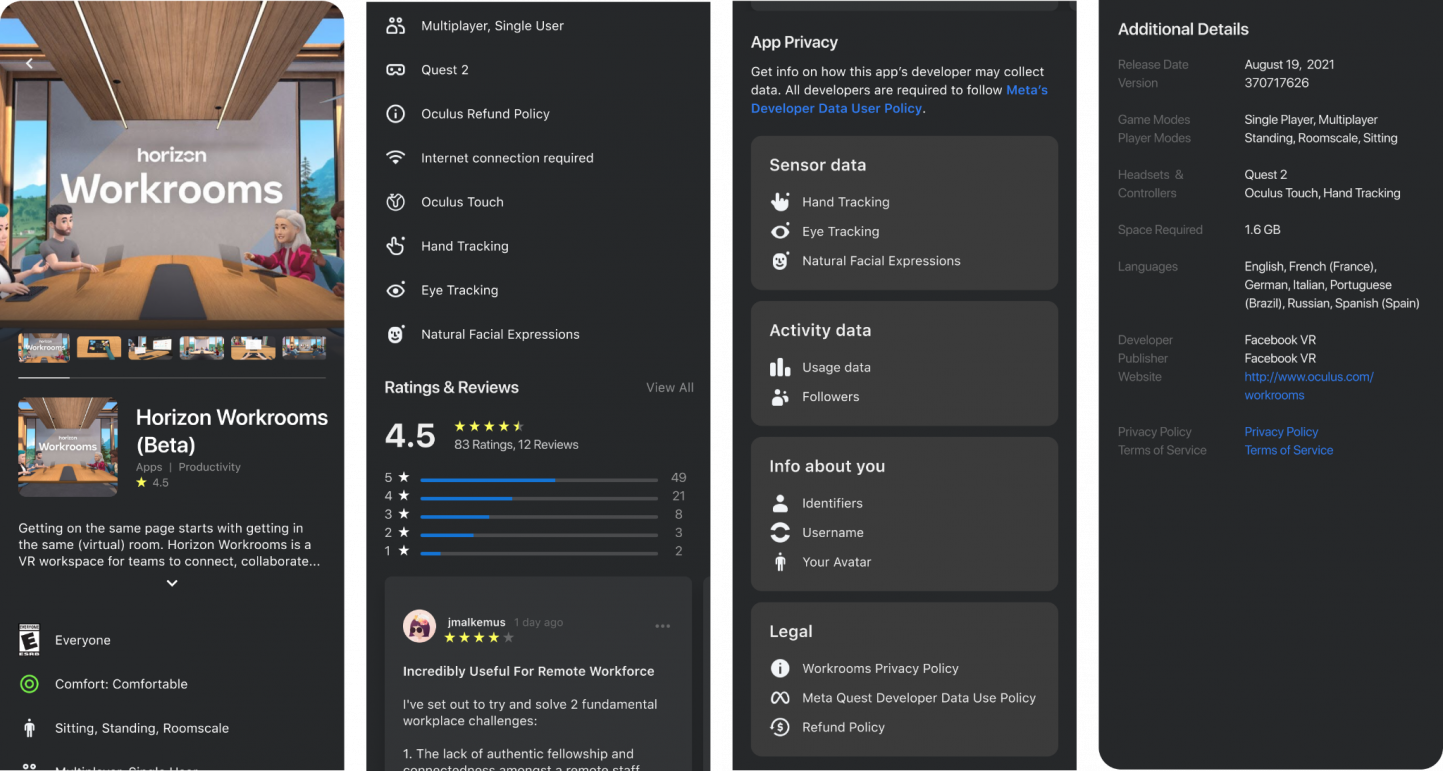The height and width of the screenshot is (771, 1443).
Task: Click the Eye Tracking icon in feature list
Action: coord(396,290)
